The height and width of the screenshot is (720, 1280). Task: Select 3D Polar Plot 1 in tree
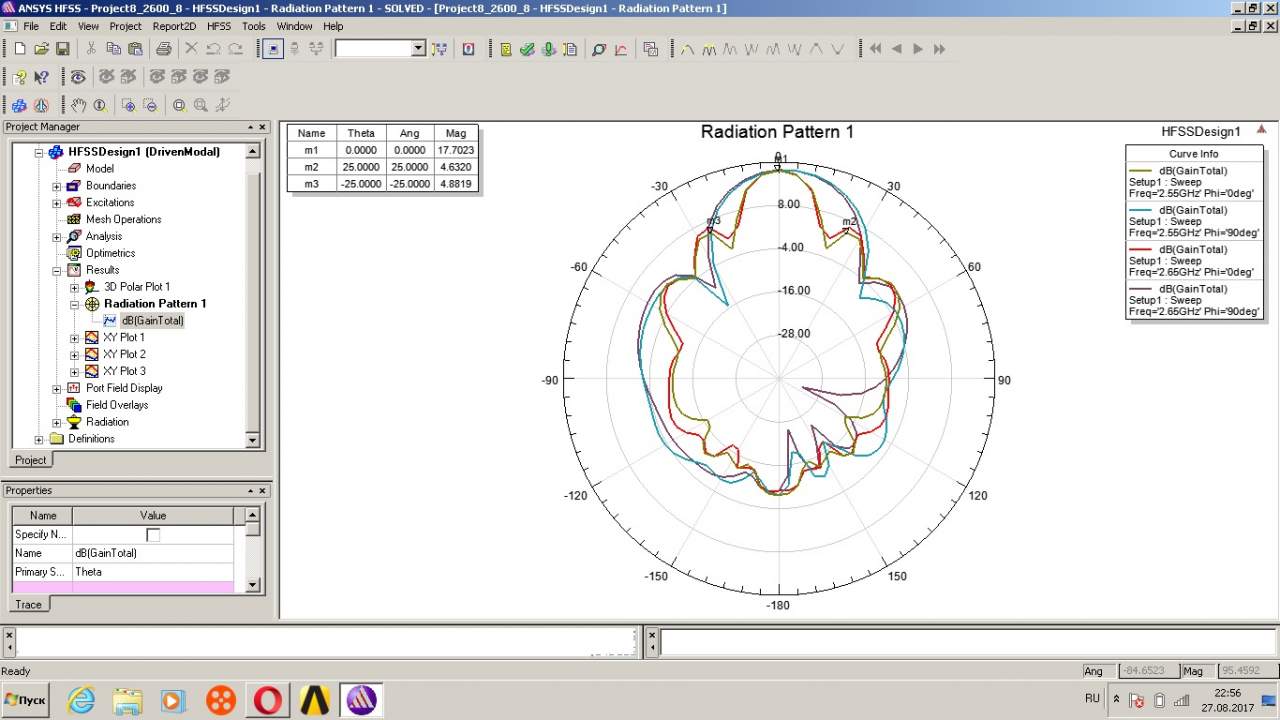pyautogui.click(x=137, y=287)
